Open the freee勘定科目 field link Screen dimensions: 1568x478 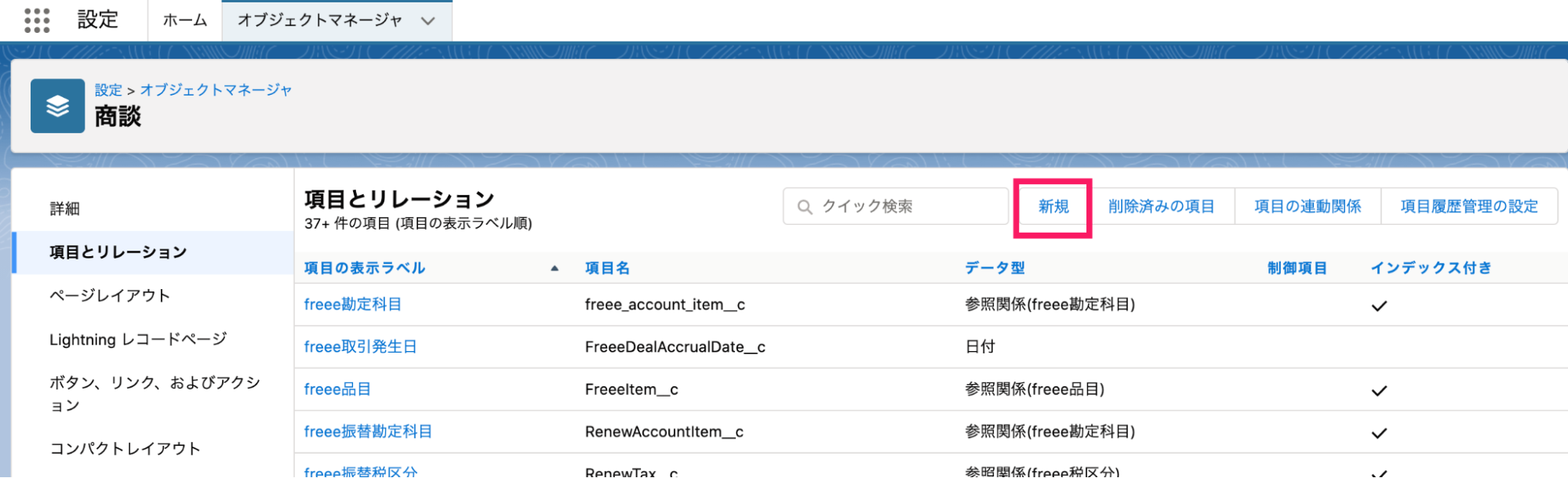click(353, 304)
